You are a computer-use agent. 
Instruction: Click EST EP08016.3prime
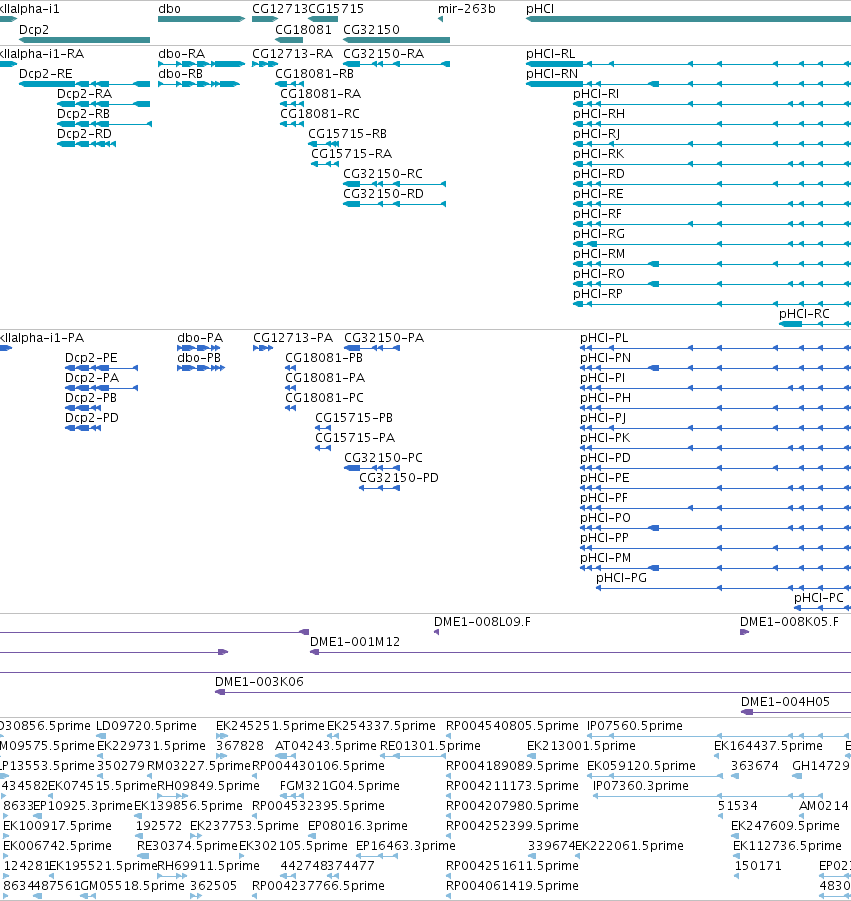[x=358, y=826]
